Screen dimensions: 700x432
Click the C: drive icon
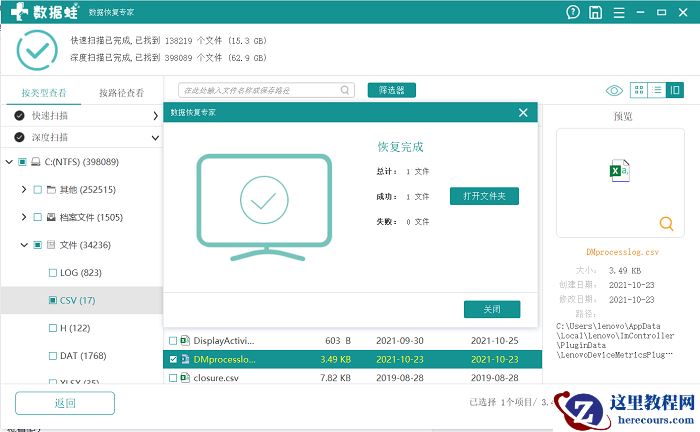coord(36,162)
